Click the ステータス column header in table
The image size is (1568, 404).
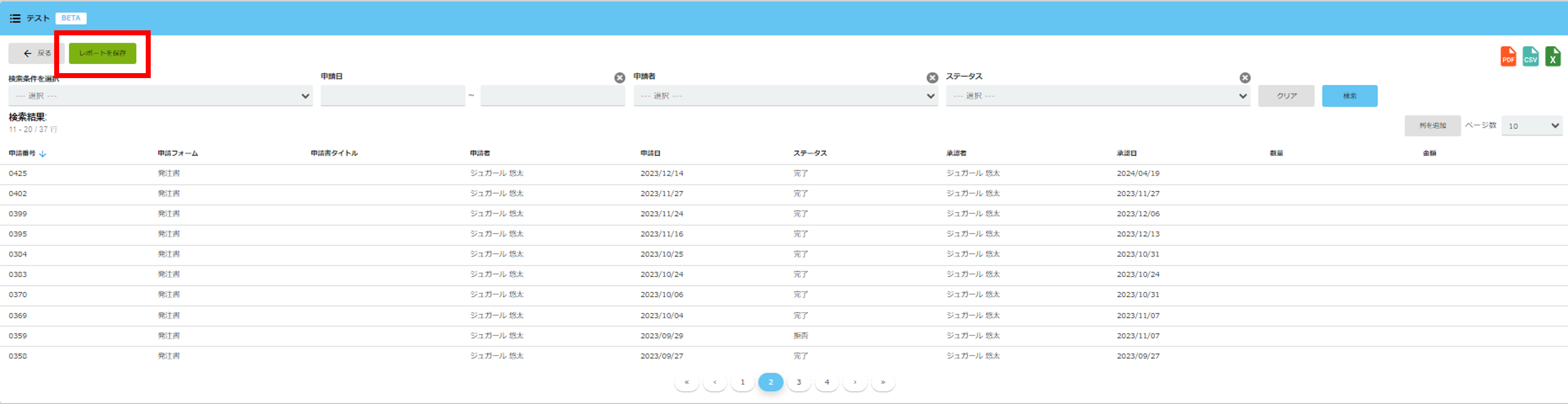[x=810, y=154]
